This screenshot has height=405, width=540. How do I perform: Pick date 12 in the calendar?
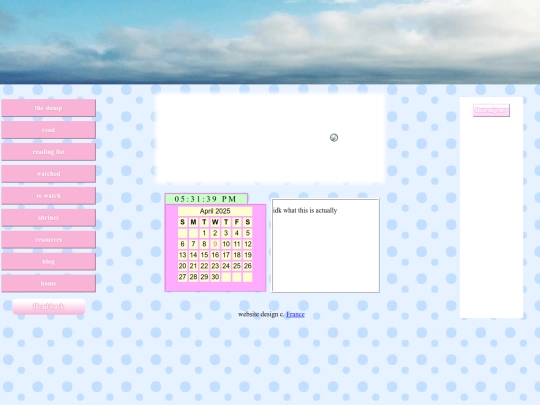click(x=248, y=244)
